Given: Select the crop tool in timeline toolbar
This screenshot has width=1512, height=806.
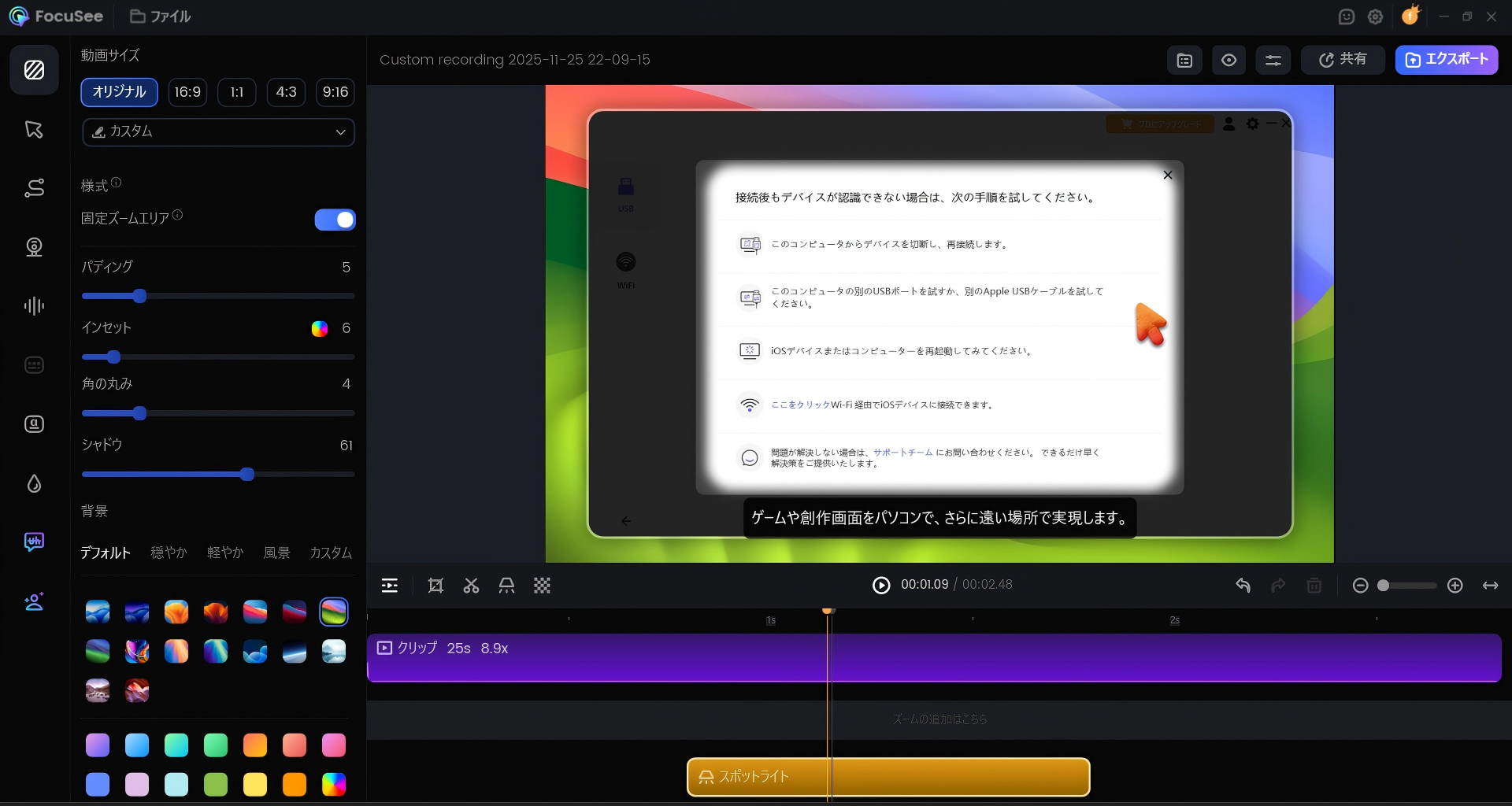Looking at the screenshot, I should coord(435,586).
